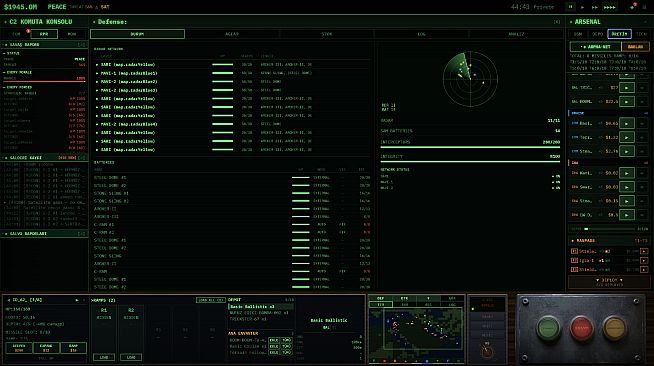Open the notification icon with red badge
The height and width of the screenshot is (366, 654).
point(633,7)
